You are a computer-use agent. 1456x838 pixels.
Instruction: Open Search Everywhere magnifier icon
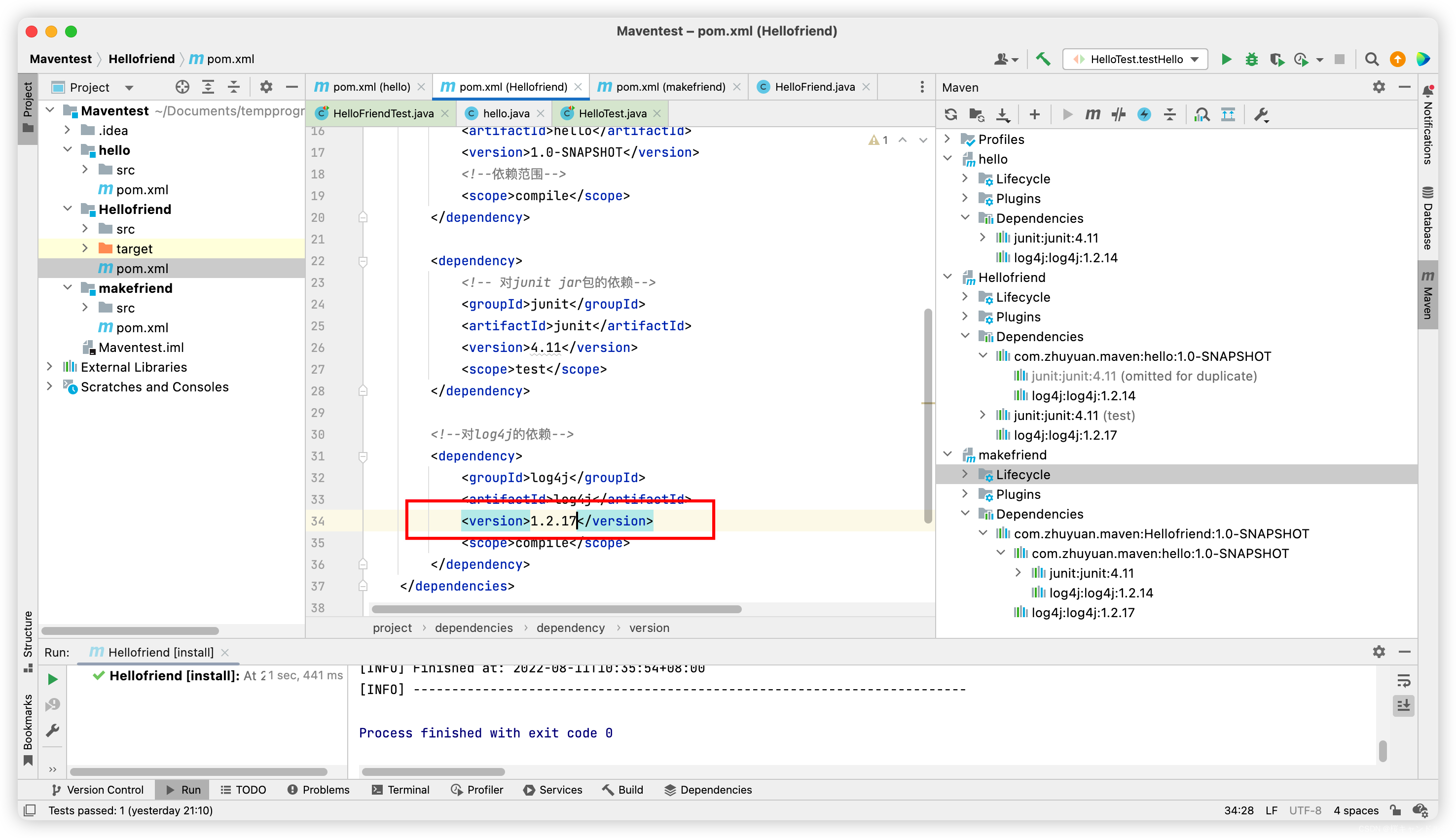click(1371, 59)
